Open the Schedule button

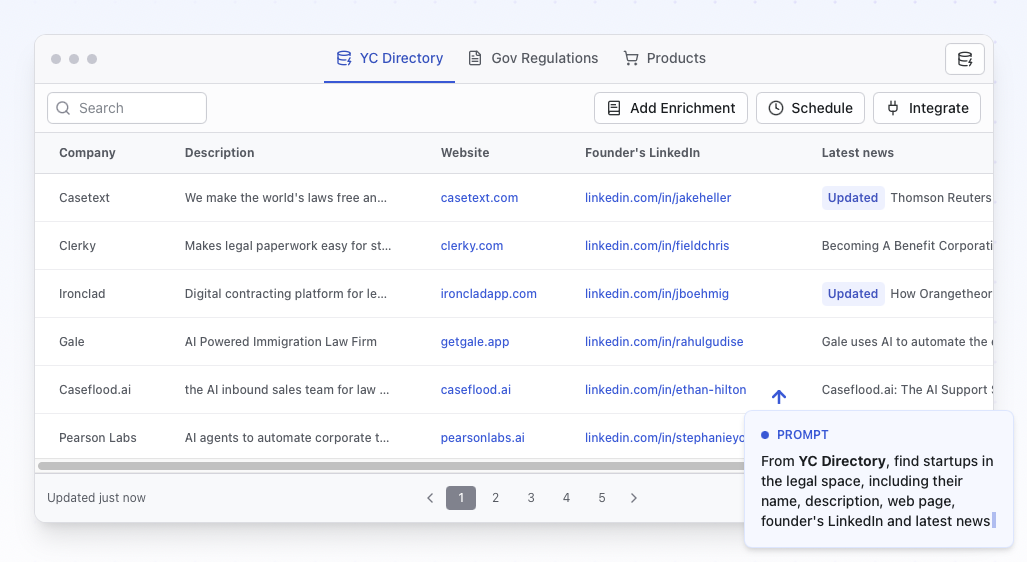(810, 108)
